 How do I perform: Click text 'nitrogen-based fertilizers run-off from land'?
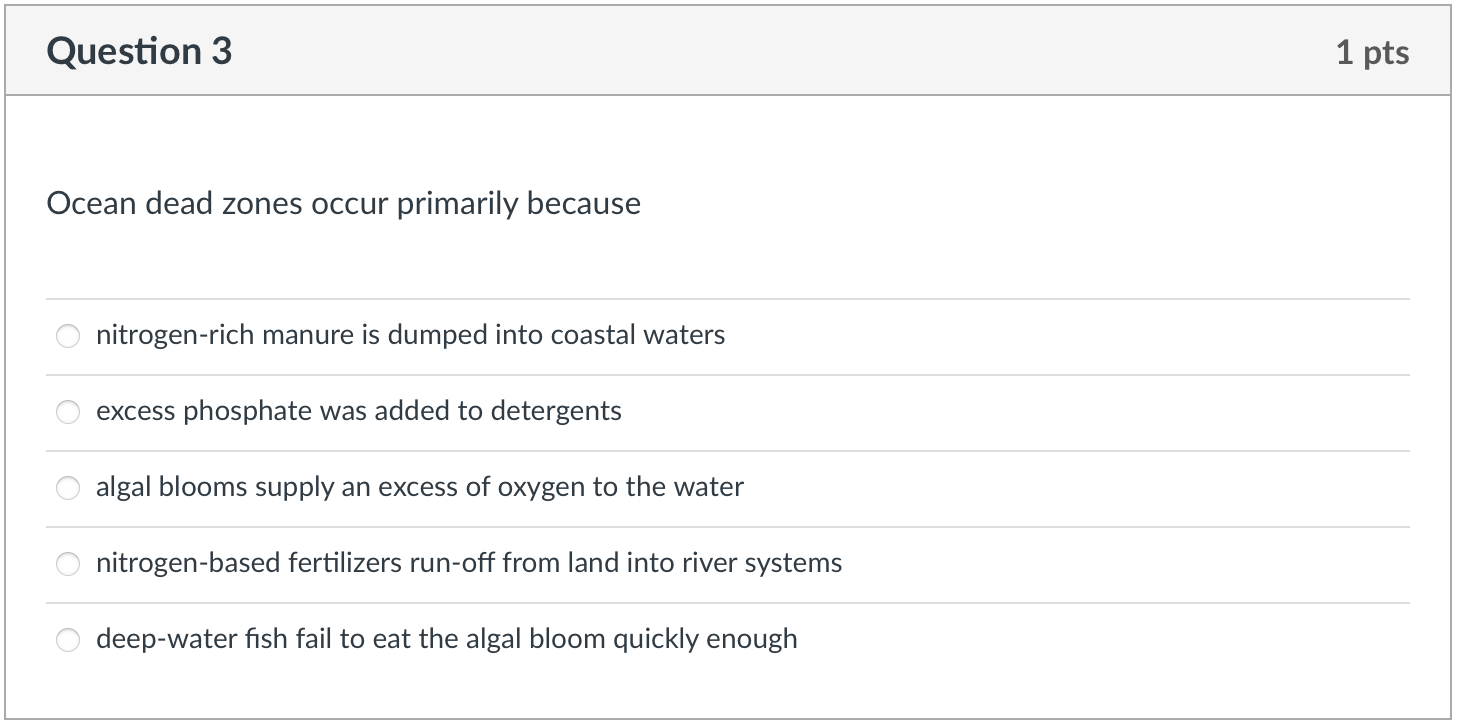(468, 563)
